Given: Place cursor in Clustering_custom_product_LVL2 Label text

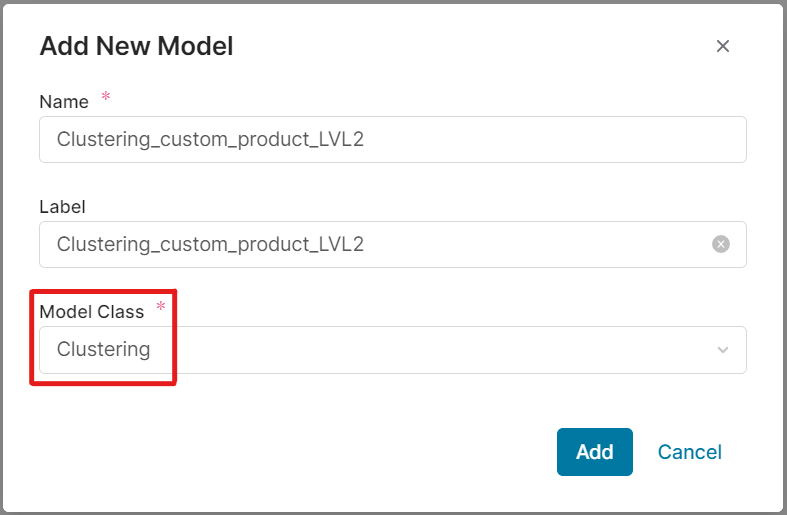Looking at the screenshot, I should point(210,244).
